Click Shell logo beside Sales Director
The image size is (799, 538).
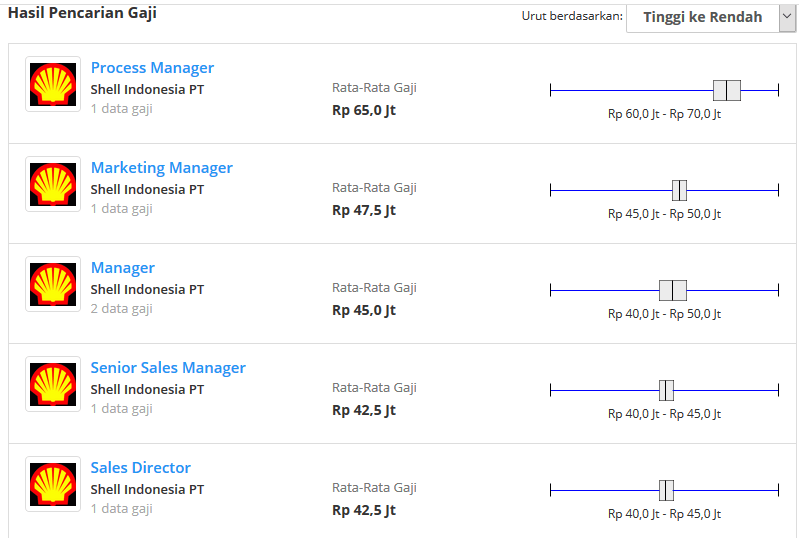click(x=53, y=484)
